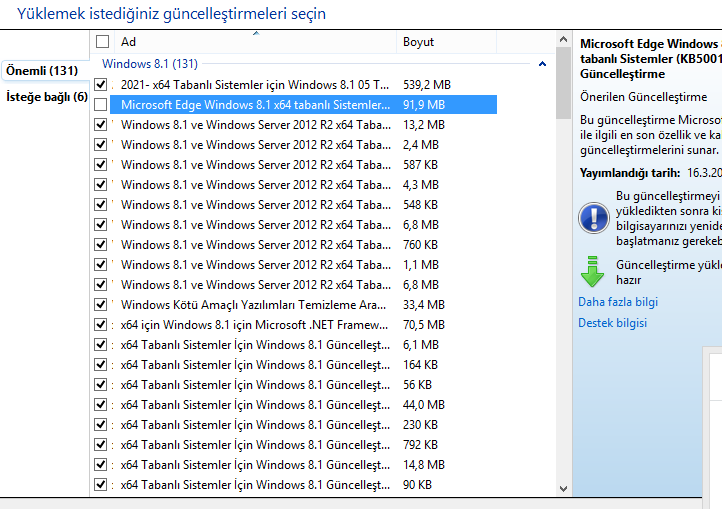Uncheck the 164 KB x64 Windows 8.1 update
Viewport: 722px width, 509px height.
point(100,365)
